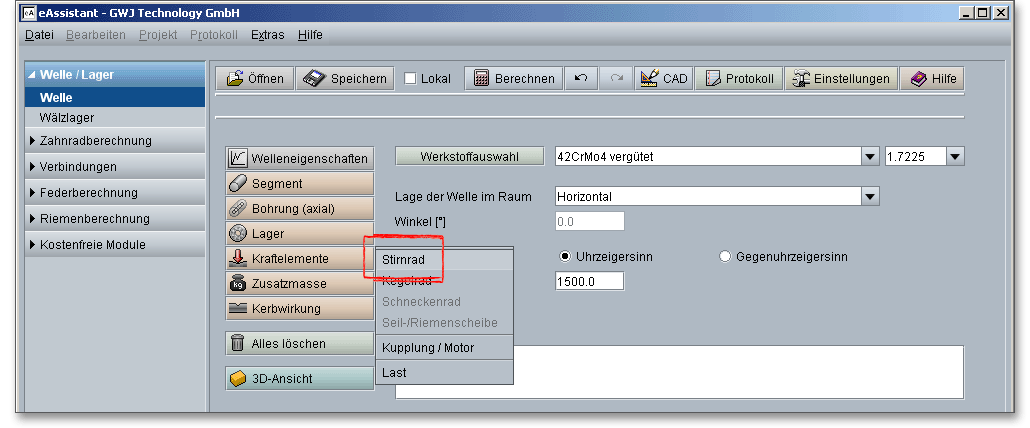The image size is (1030, 428).
Task: Open the Horizontal orientation dropdown
Action: [x=869, y=197]
